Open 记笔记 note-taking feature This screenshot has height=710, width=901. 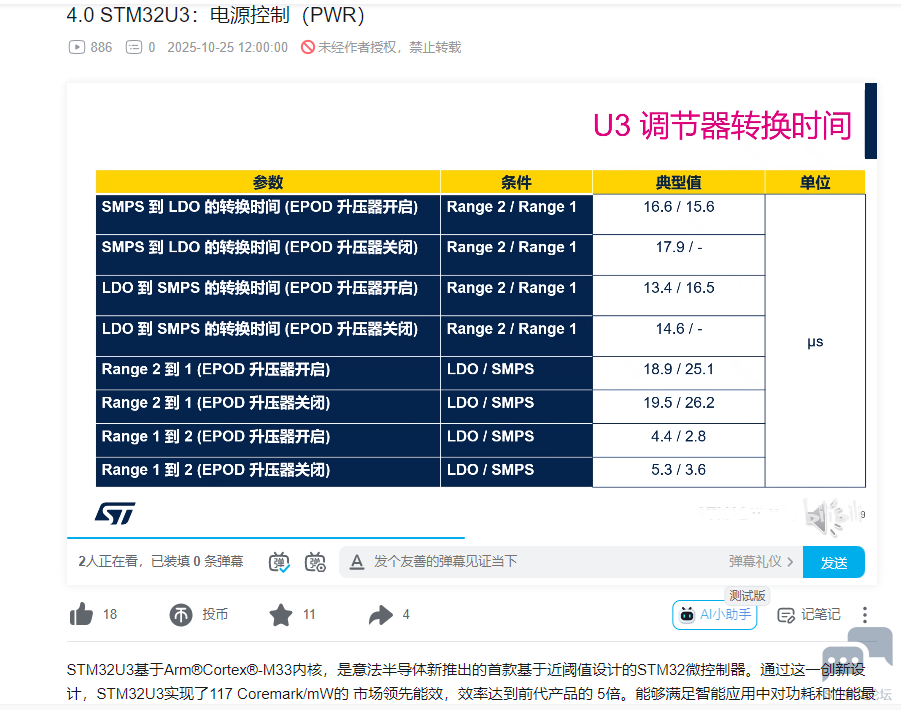tap(808, 615)
